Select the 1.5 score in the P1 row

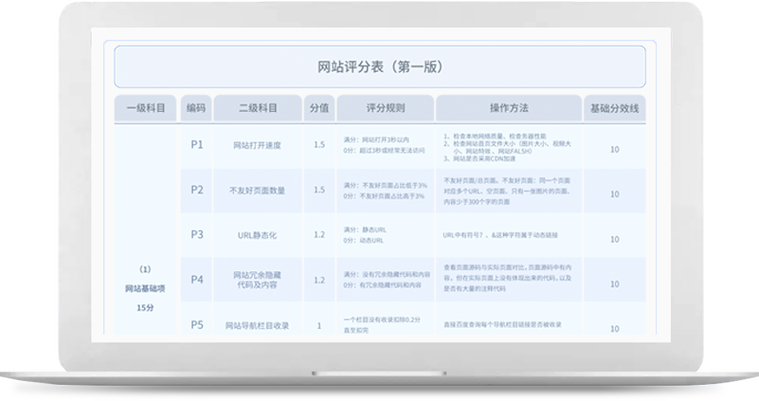pos(319,145)
